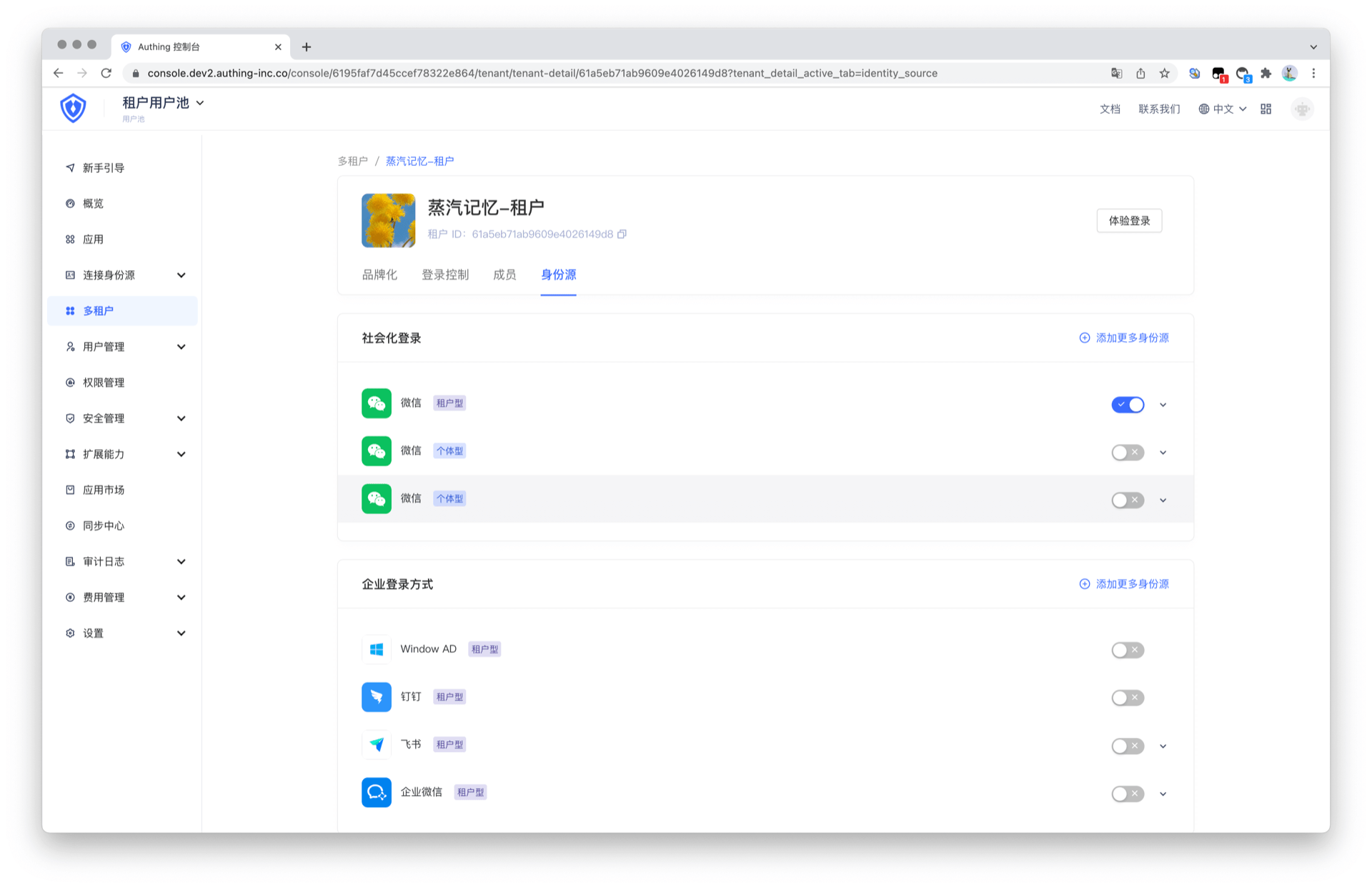Image resolution: width=1372 pixels, height=888 pixels.
Task: Click the 体验登录 button
Action: point(1128,220)
